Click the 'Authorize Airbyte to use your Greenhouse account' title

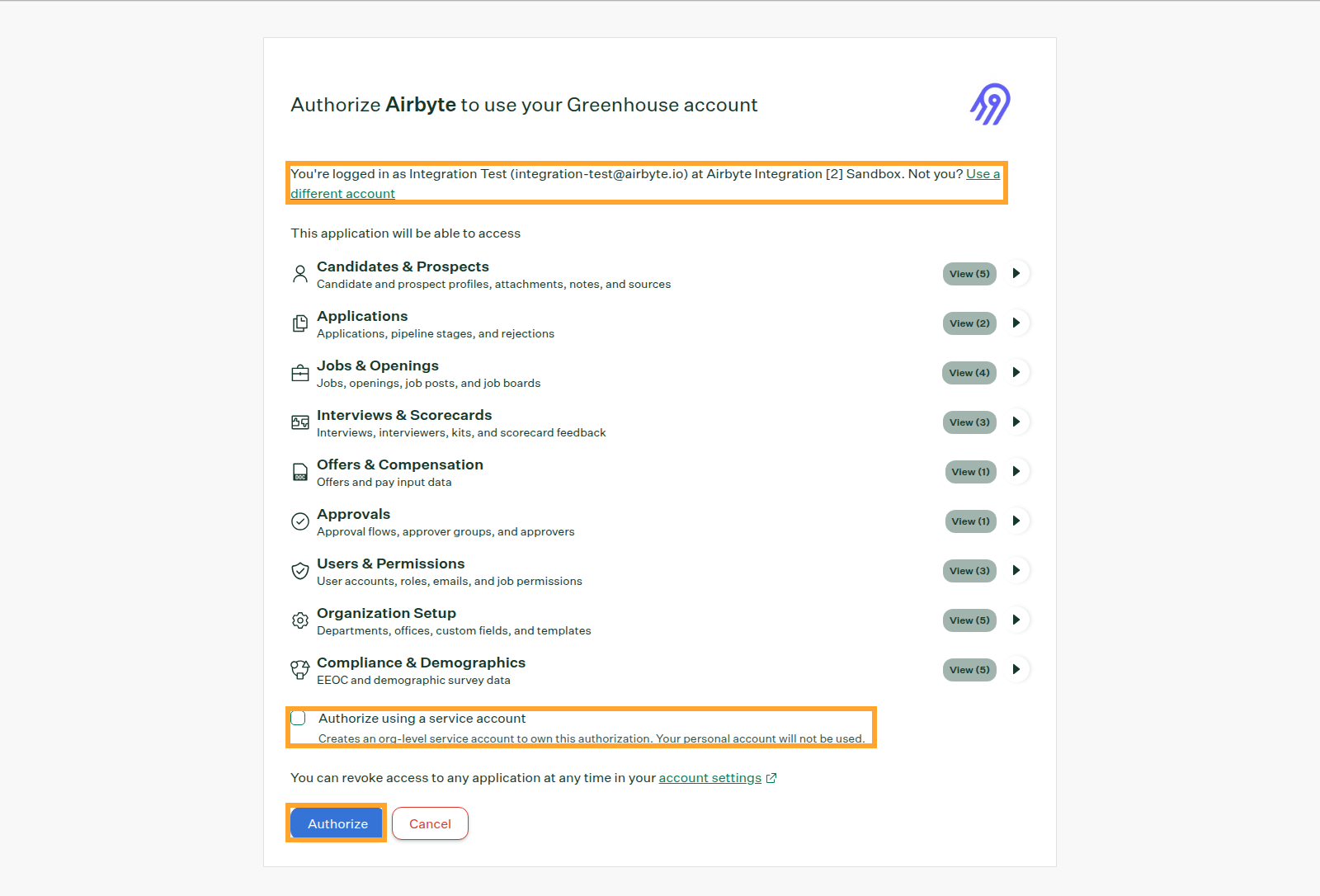(524, 105)
